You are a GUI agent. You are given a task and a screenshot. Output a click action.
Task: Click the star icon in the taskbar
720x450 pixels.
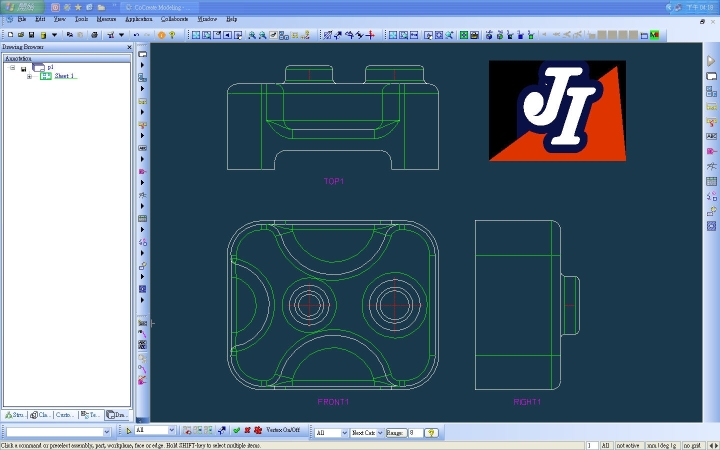[x=78, y=7]
